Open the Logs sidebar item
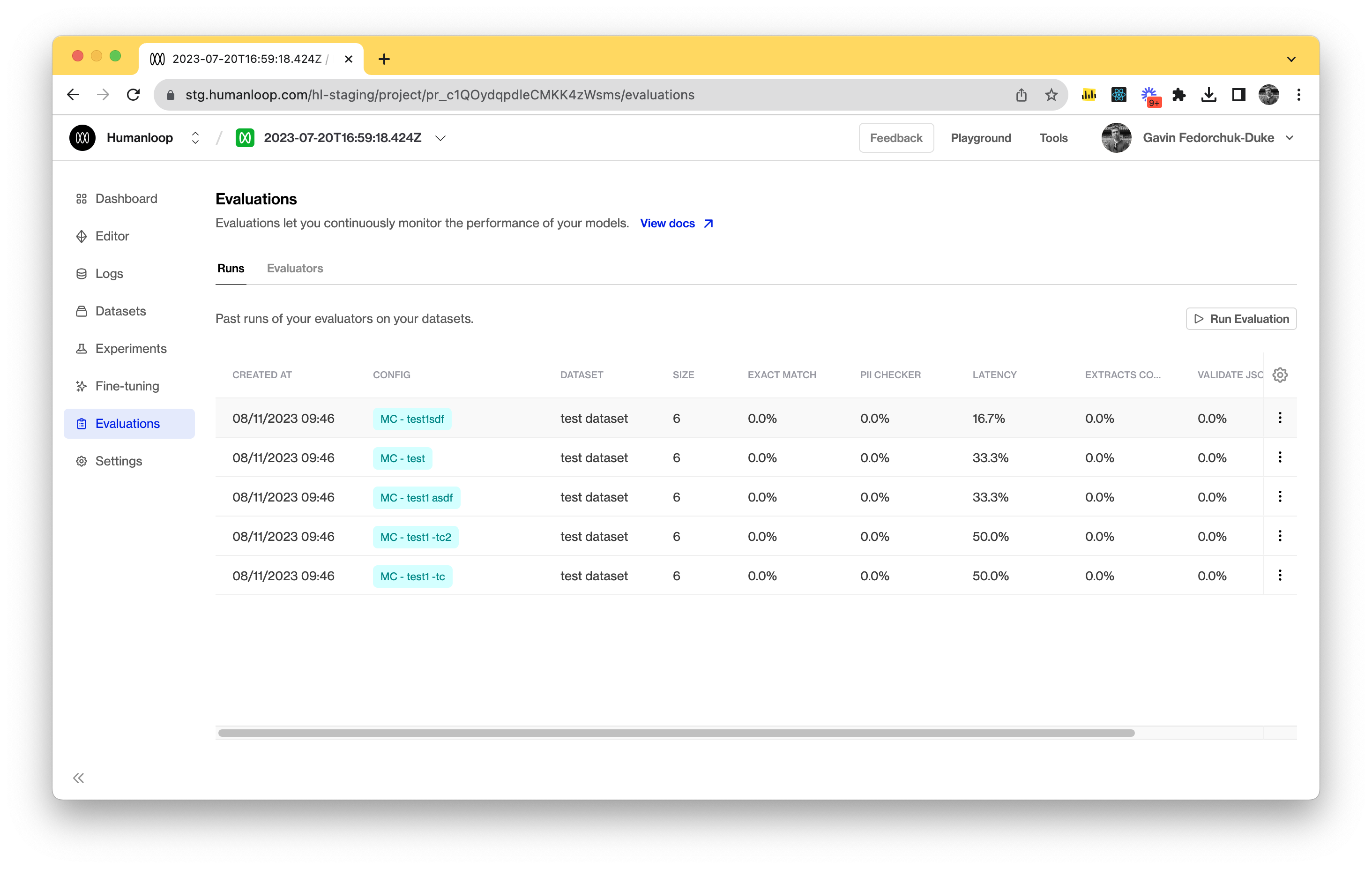 (x=129, y=274)
